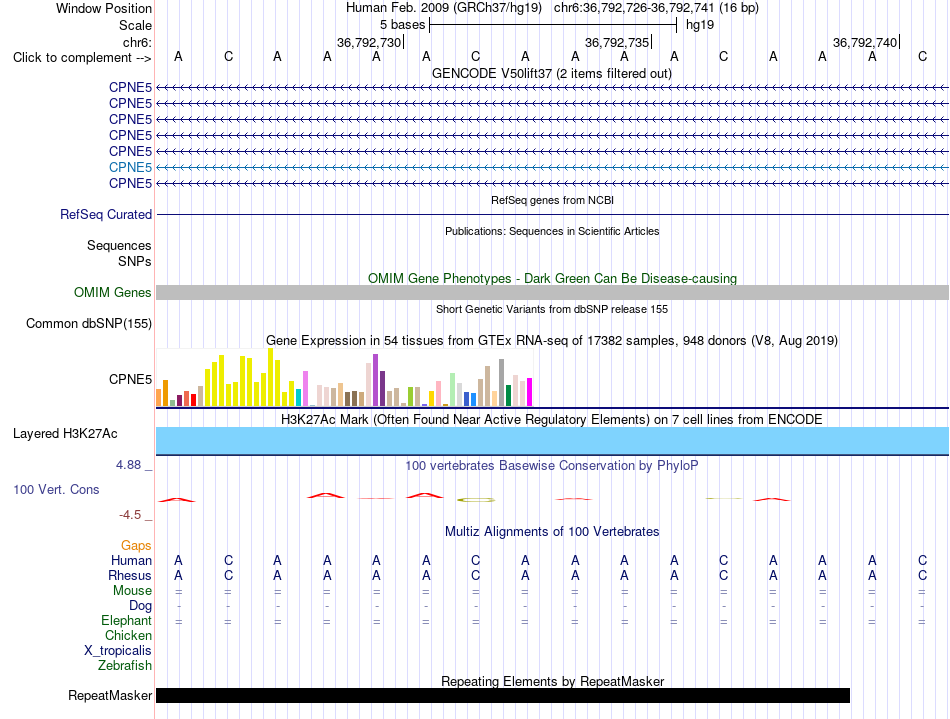Click the CPNE5 label beside the GTEx bar chart
This screenshot has width=950, height=719.
click(130, 379)
